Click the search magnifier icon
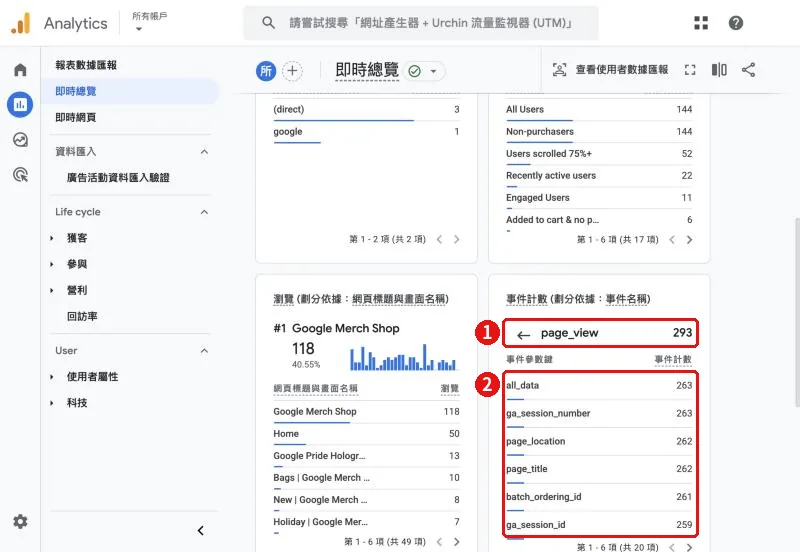Viewport: 800px width, 552px height. (268, 23)
